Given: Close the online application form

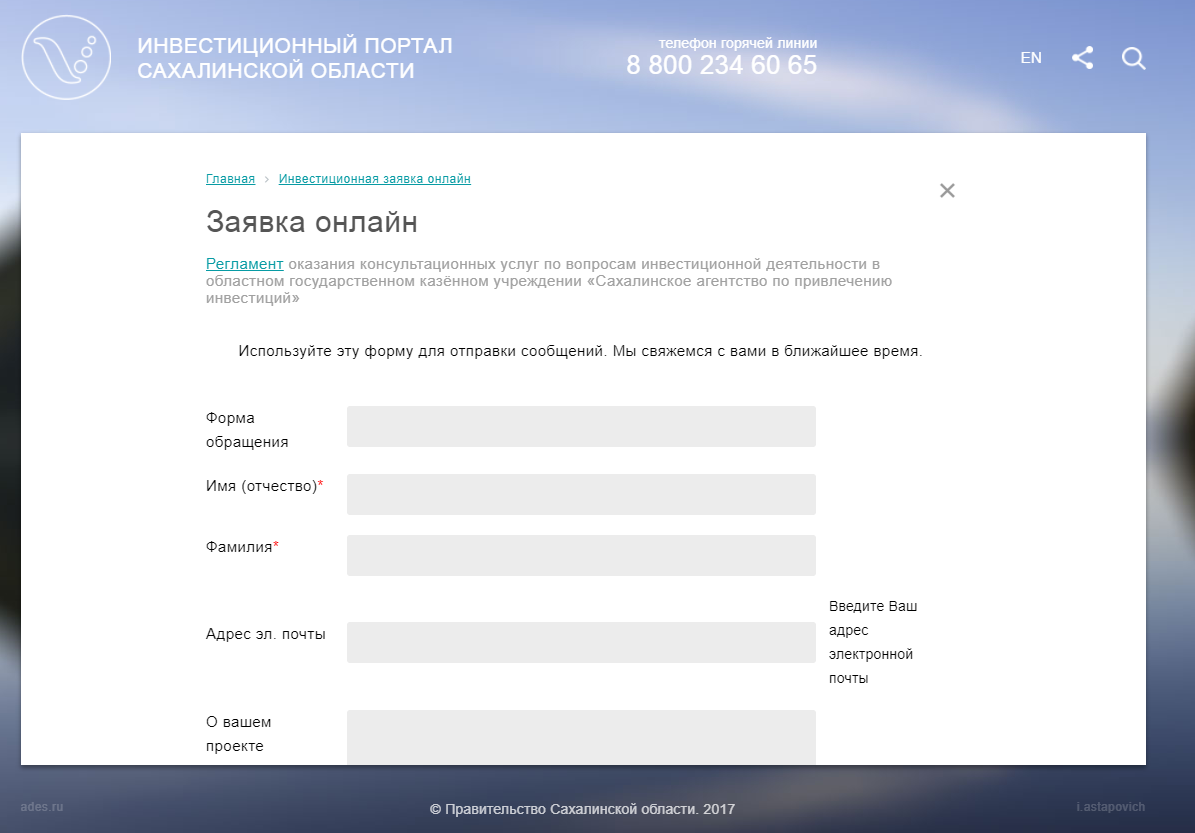Looking at the screenshot, I should click(x=947, y=191).
